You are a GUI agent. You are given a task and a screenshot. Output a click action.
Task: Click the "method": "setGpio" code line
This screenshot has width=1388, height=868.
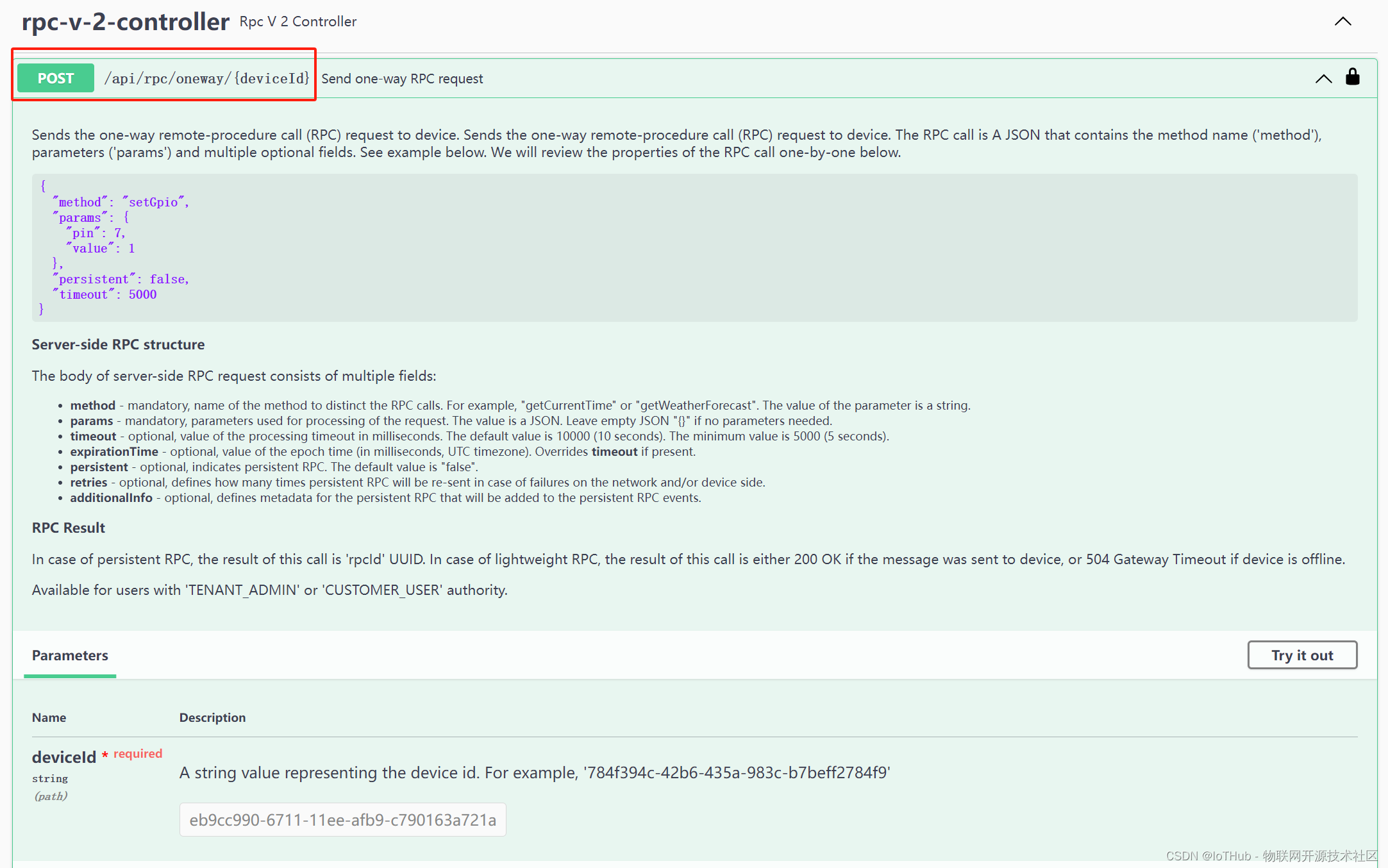point(121,202)
